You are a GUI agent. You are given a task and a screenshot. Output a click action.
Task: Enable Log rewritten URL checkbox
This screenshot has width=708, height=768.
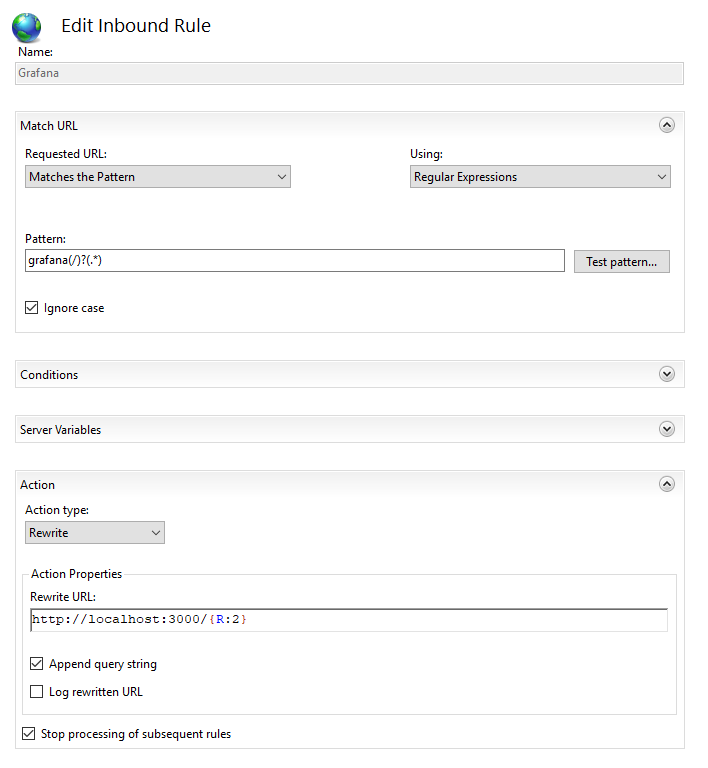click(x=37, y=692)
